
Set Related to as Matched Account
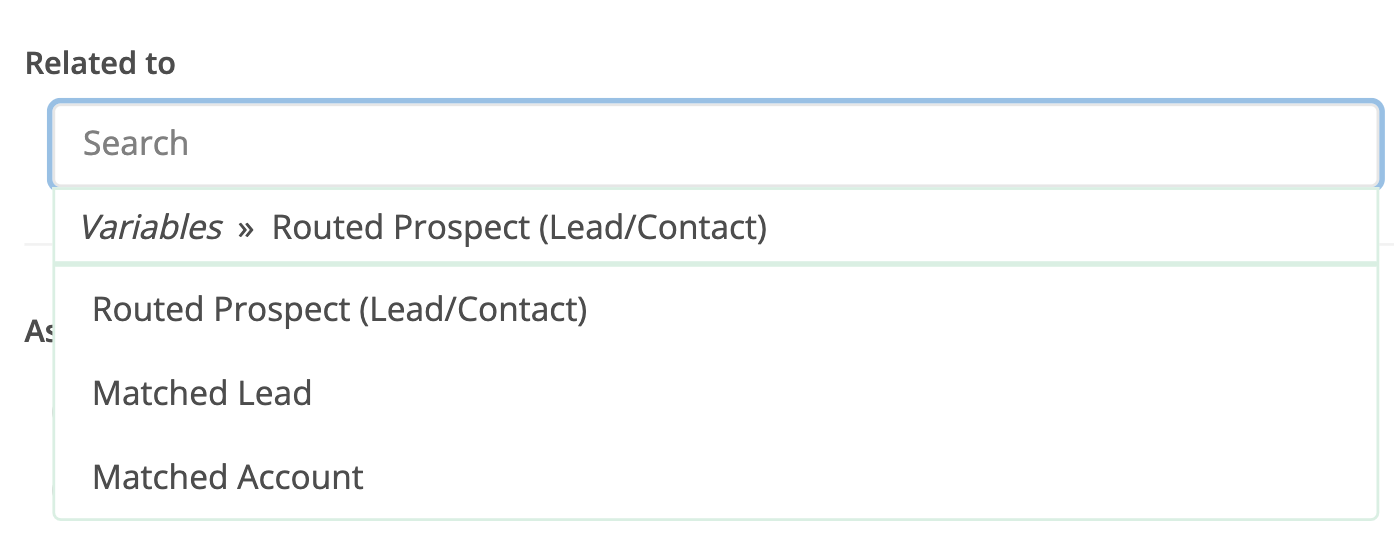click(228, 477)
